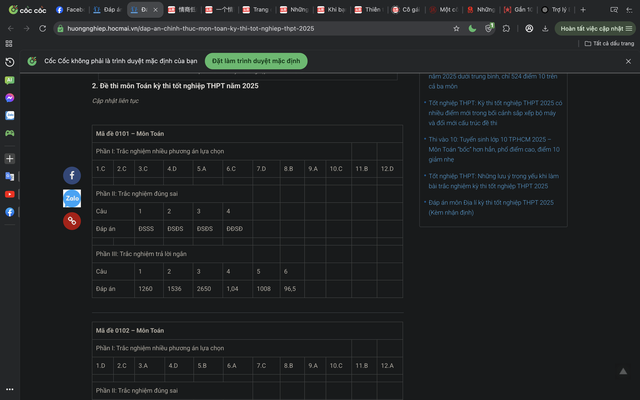
Task: Copy link with red chain icon
Action: [x=72, y=221]
